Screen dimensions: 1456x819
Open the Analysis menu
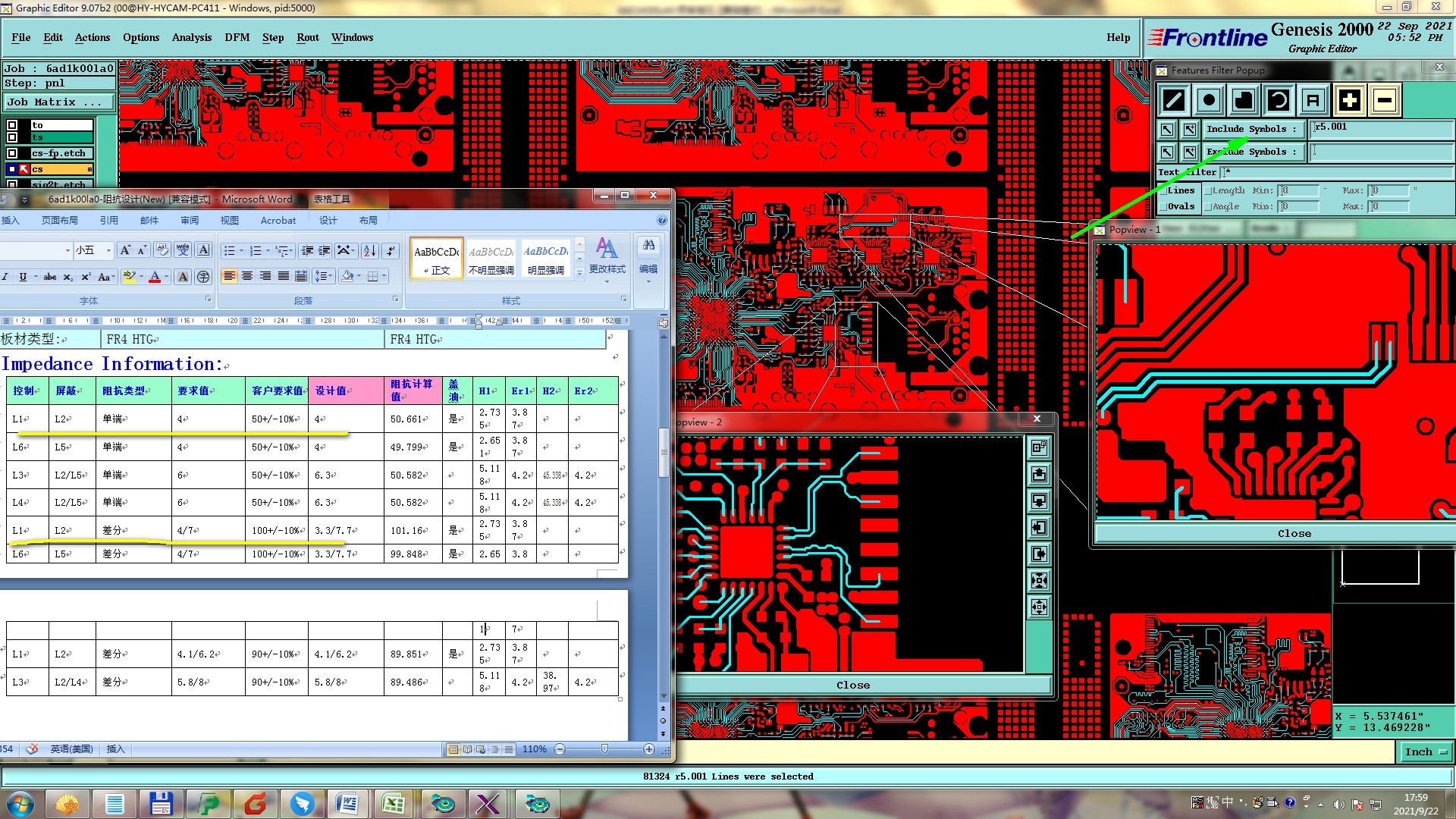point(191,37)
